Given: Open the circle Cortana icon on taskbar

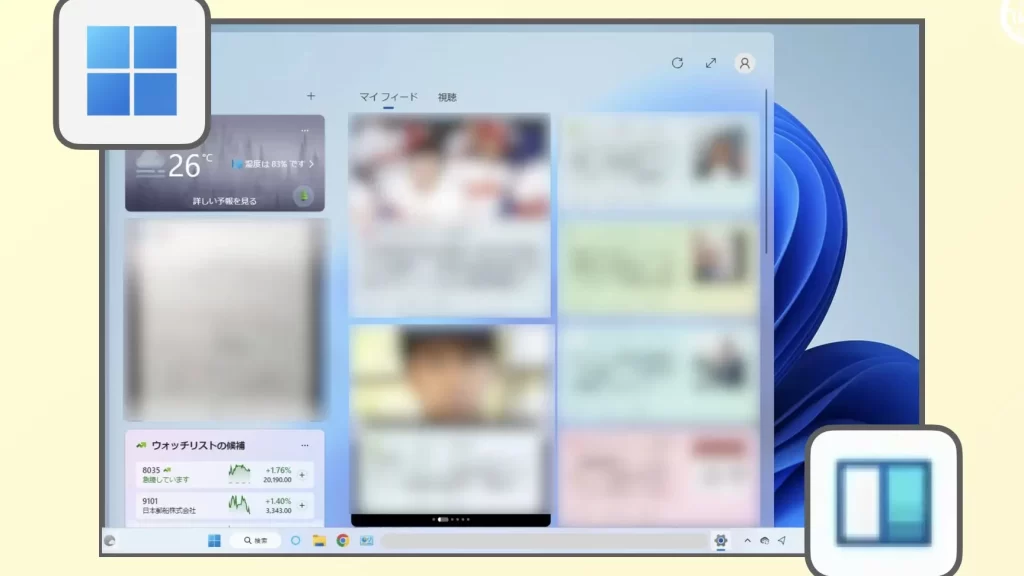Looking at the screenshot, I should click(295, 541).
